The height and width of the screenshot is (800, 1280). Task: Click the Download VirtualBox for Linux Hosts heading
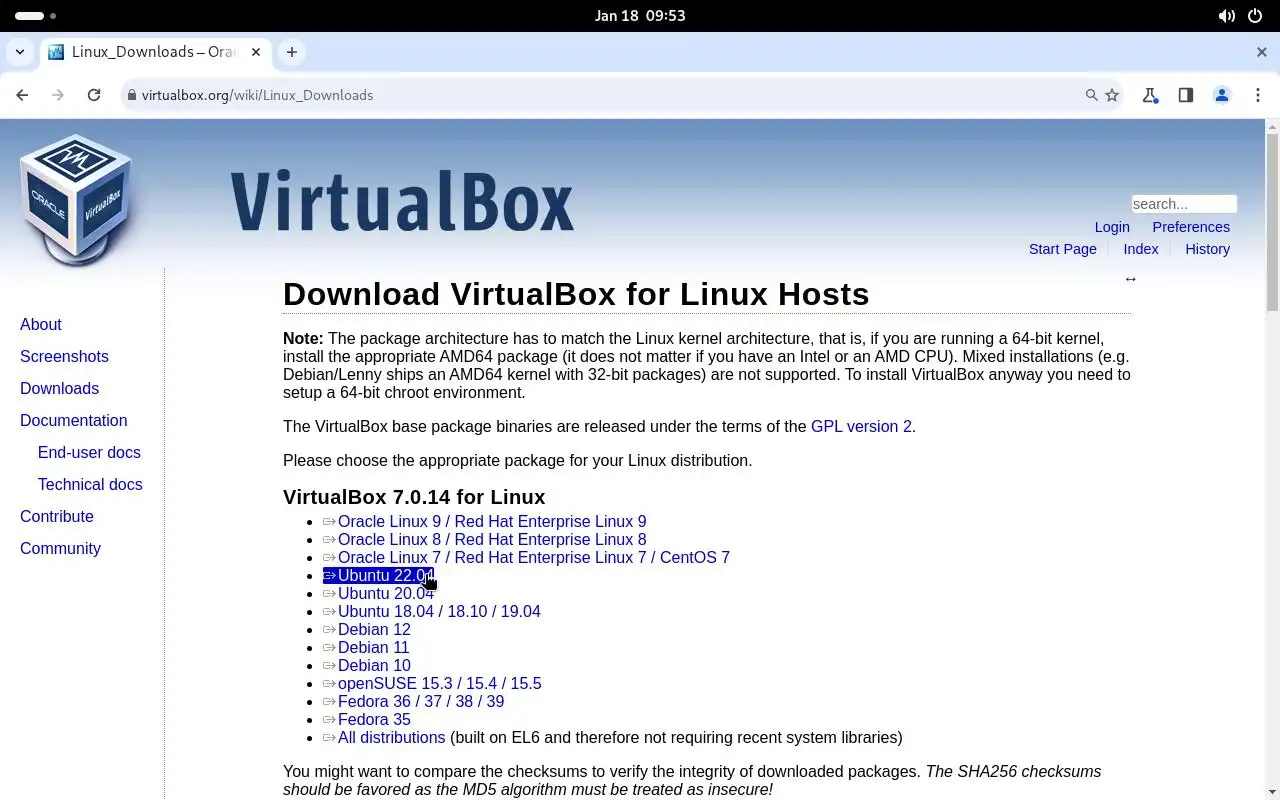tap(576, 294)
